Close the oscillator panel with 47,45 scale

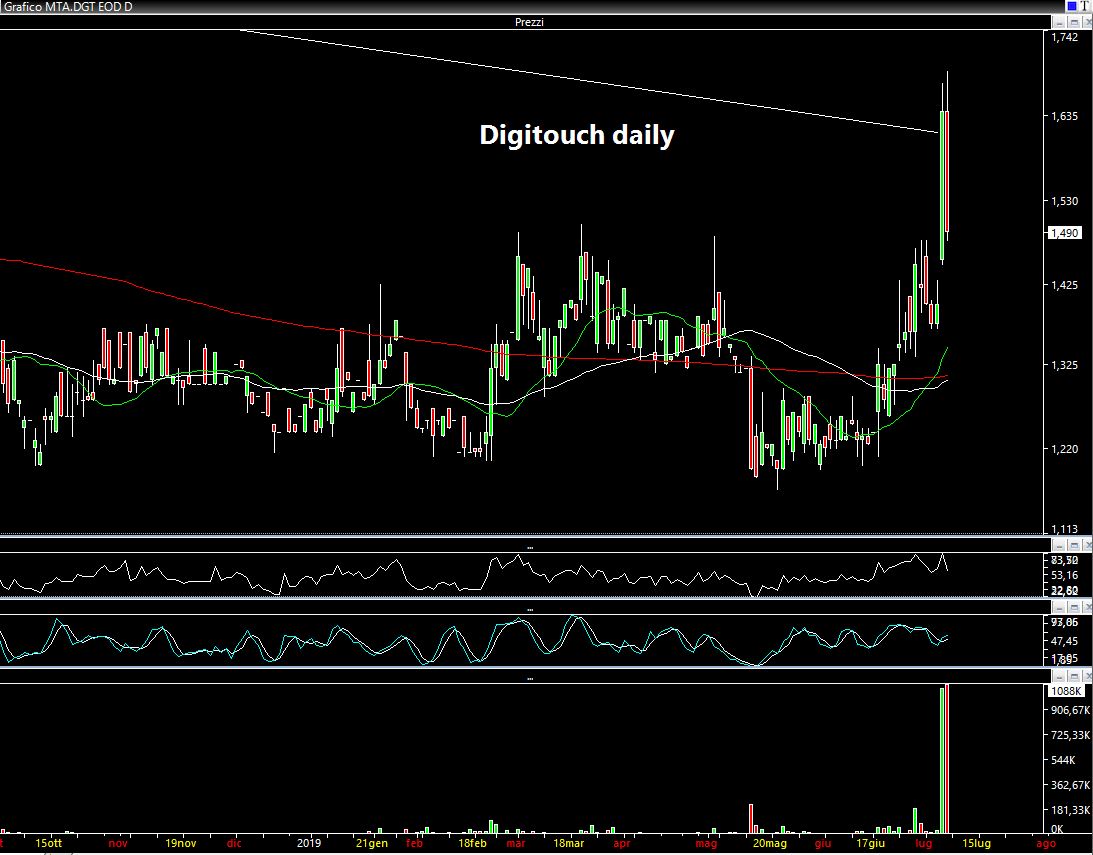1086,607
